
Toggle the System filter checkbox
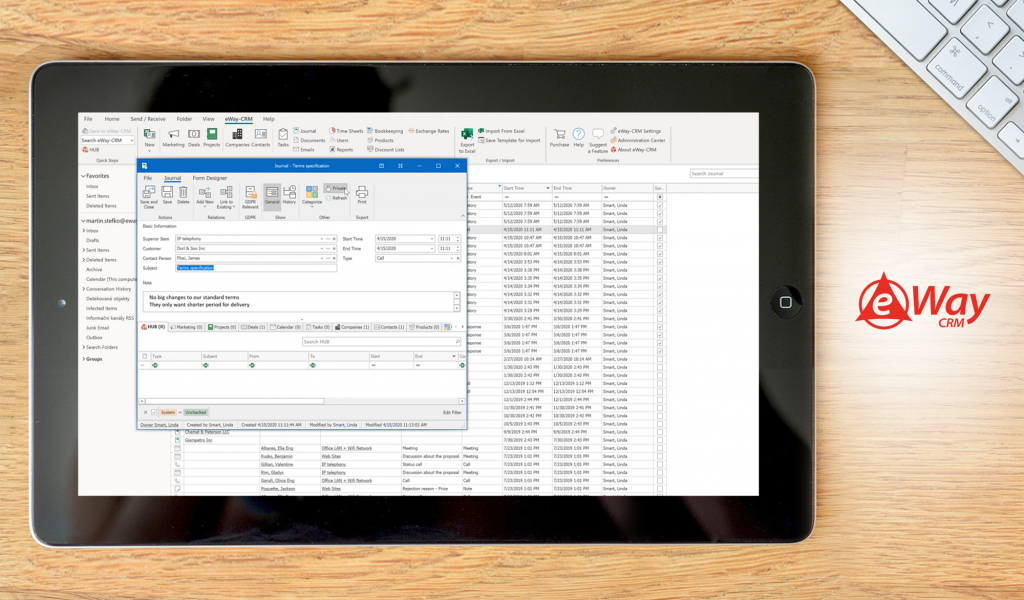154,410
